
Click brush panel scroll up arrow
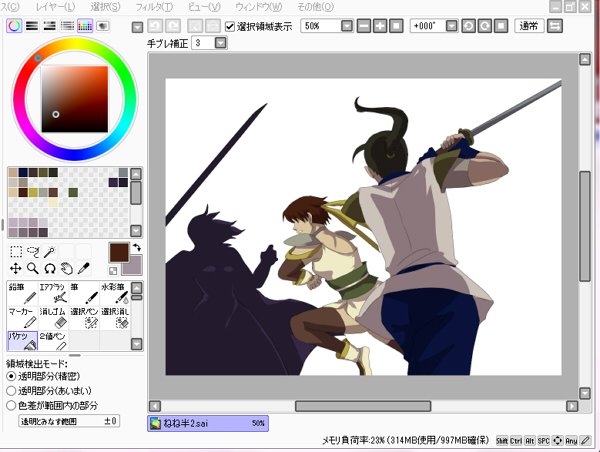pos(137,288)
